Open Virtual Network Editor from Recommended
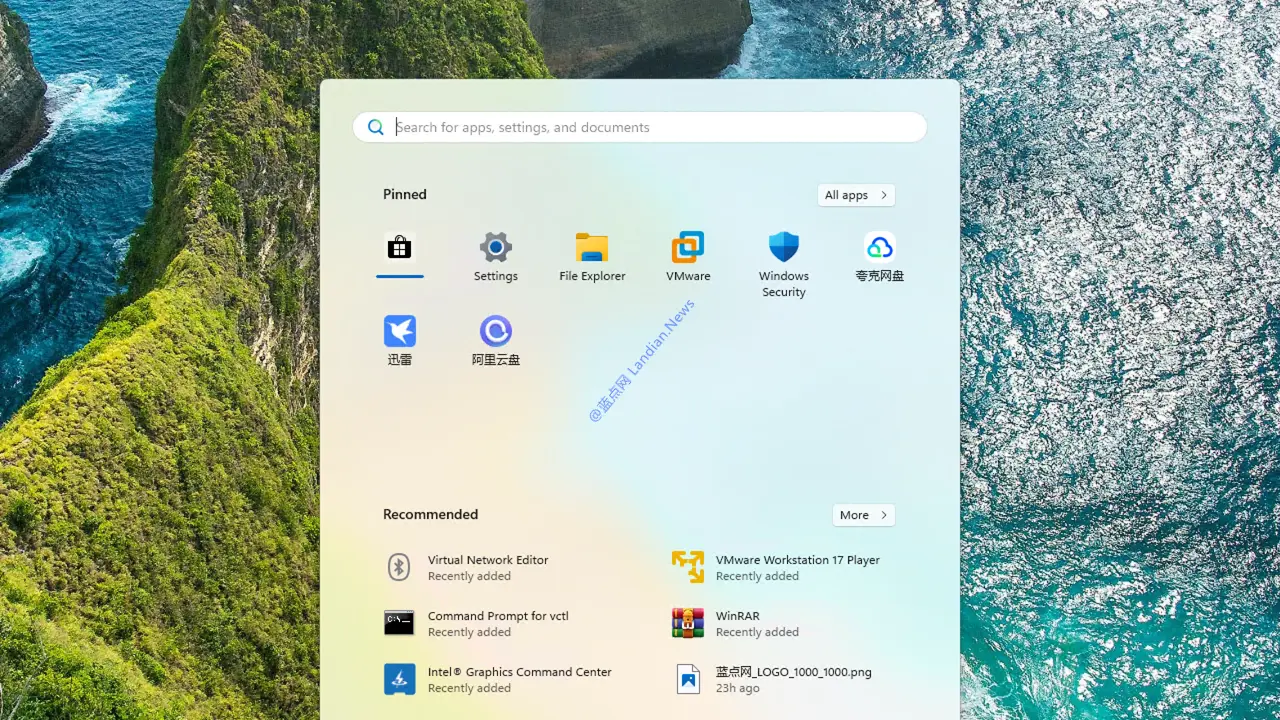Image resolution: width=1280 pixels, height=720 pixels. pyautogui.click(x=488, y=567)
